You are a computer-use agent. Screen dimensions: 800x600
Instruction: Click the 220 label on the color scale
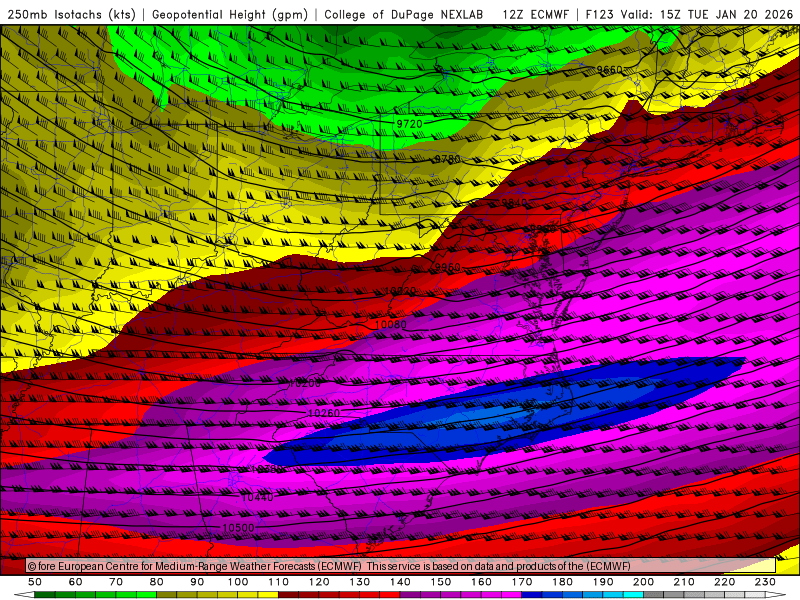coord(724,582)
